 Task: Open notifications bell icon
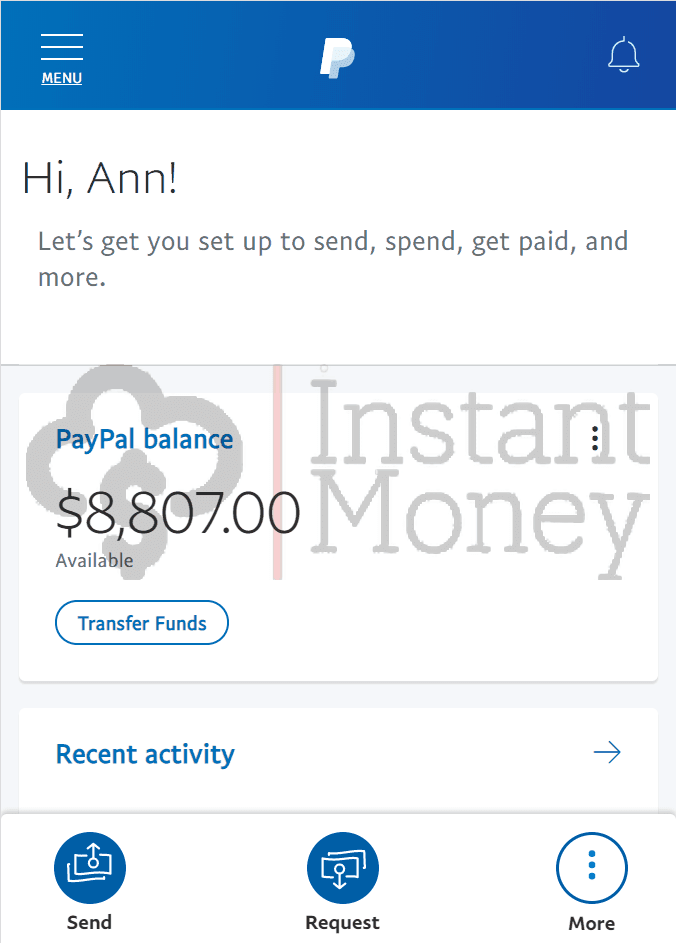(x=624, y=55)
